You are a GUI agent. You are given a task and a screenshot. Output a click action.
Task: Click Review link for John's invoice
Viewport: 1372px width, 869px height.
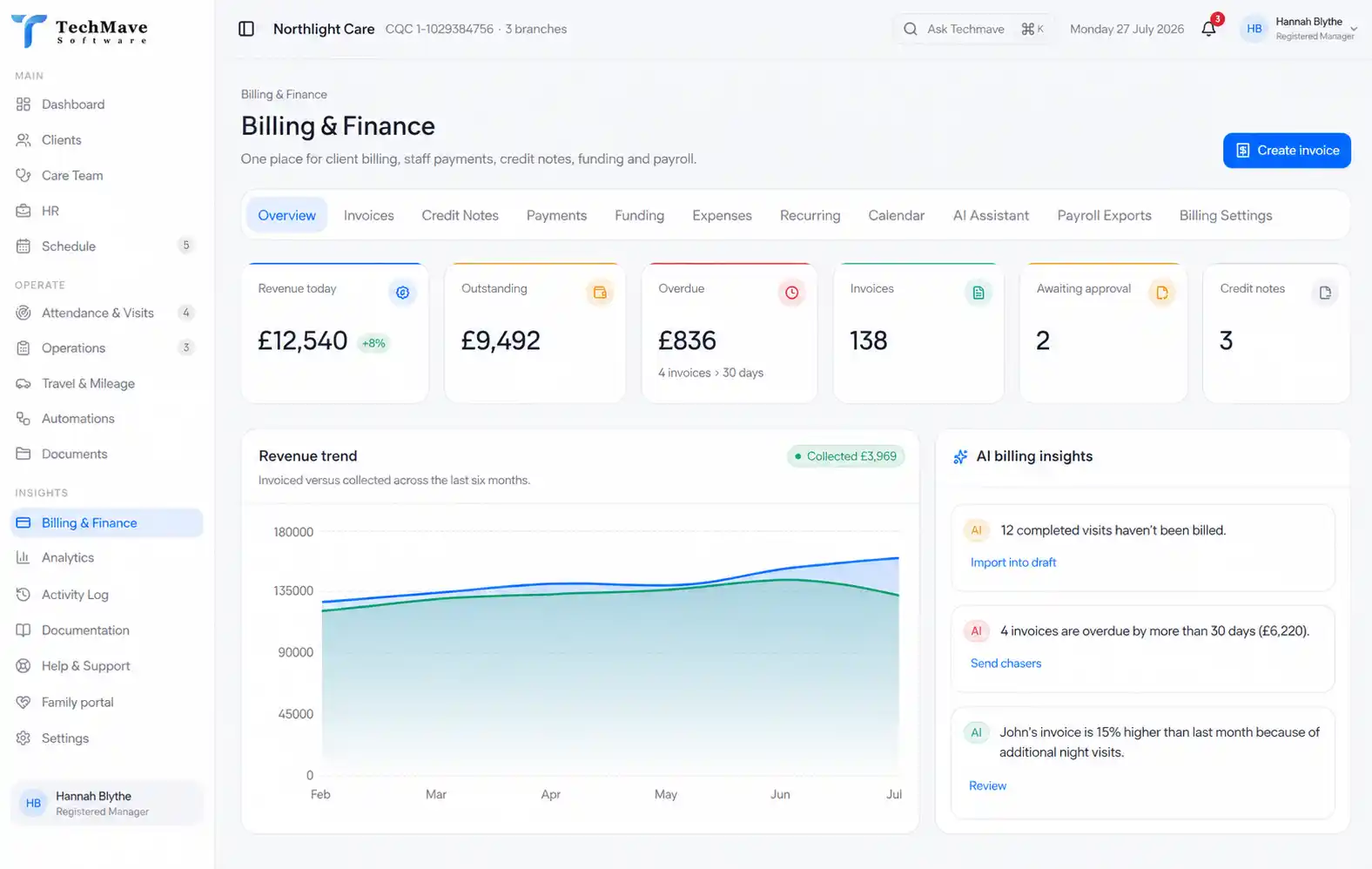pos(987,785)
